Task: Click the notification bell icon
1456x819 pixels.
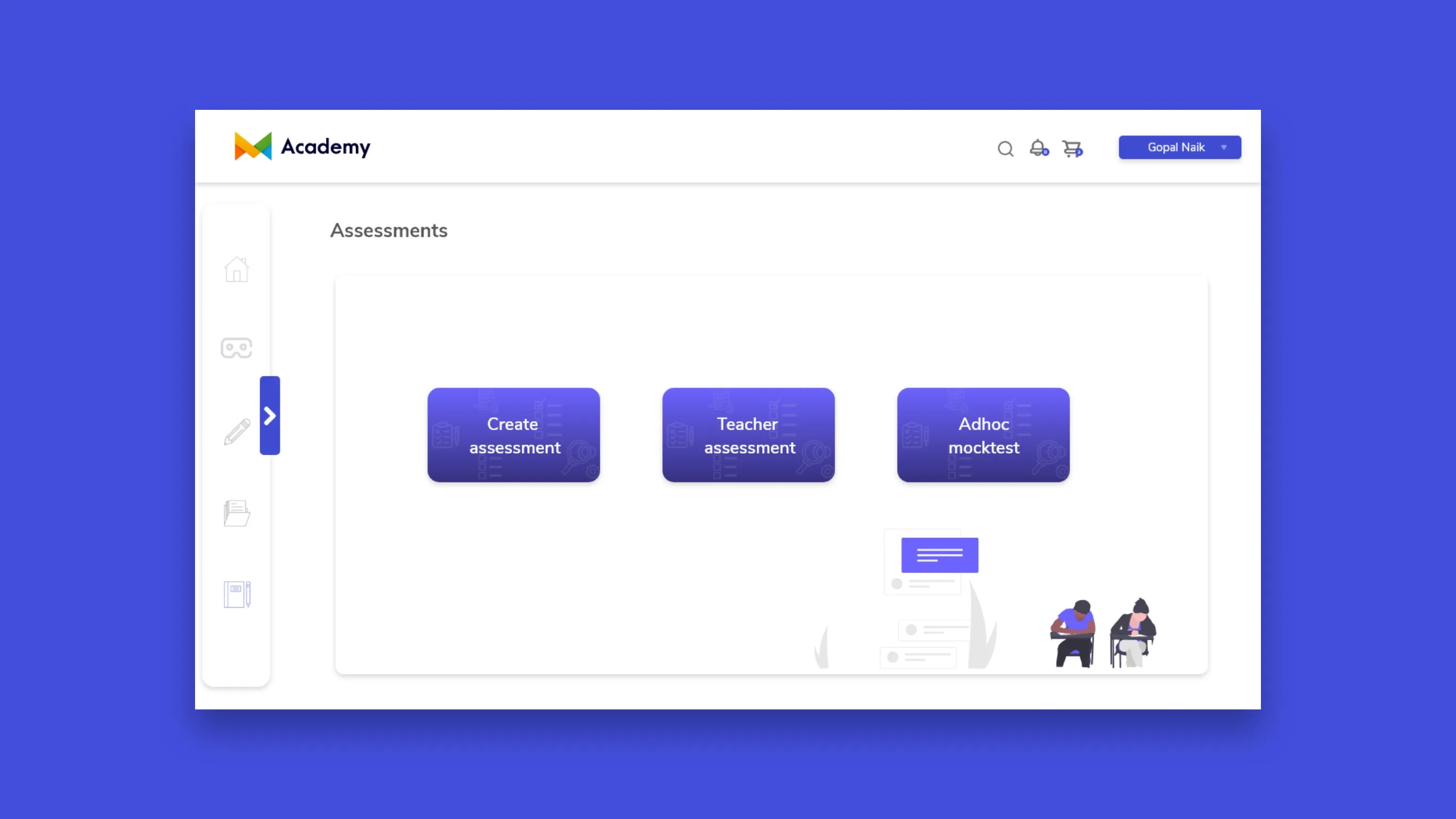Action: click(1038, 147)
